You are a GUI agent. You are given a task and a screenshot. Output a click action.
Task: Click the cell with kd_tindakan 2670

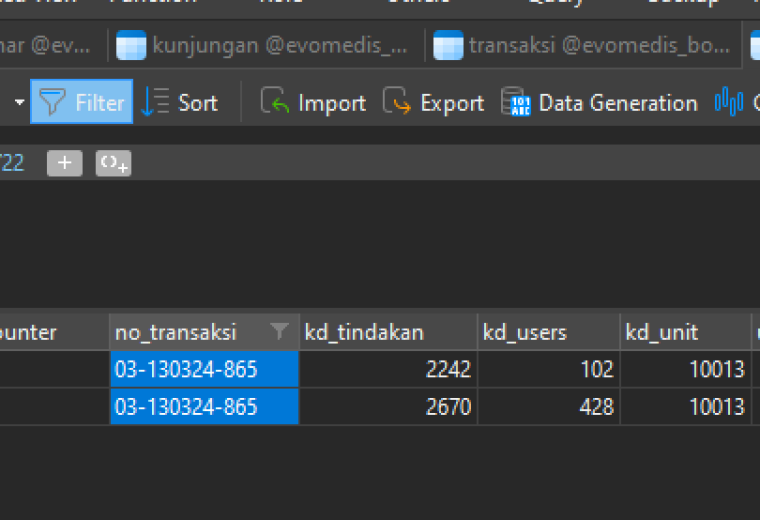[389, 407]
